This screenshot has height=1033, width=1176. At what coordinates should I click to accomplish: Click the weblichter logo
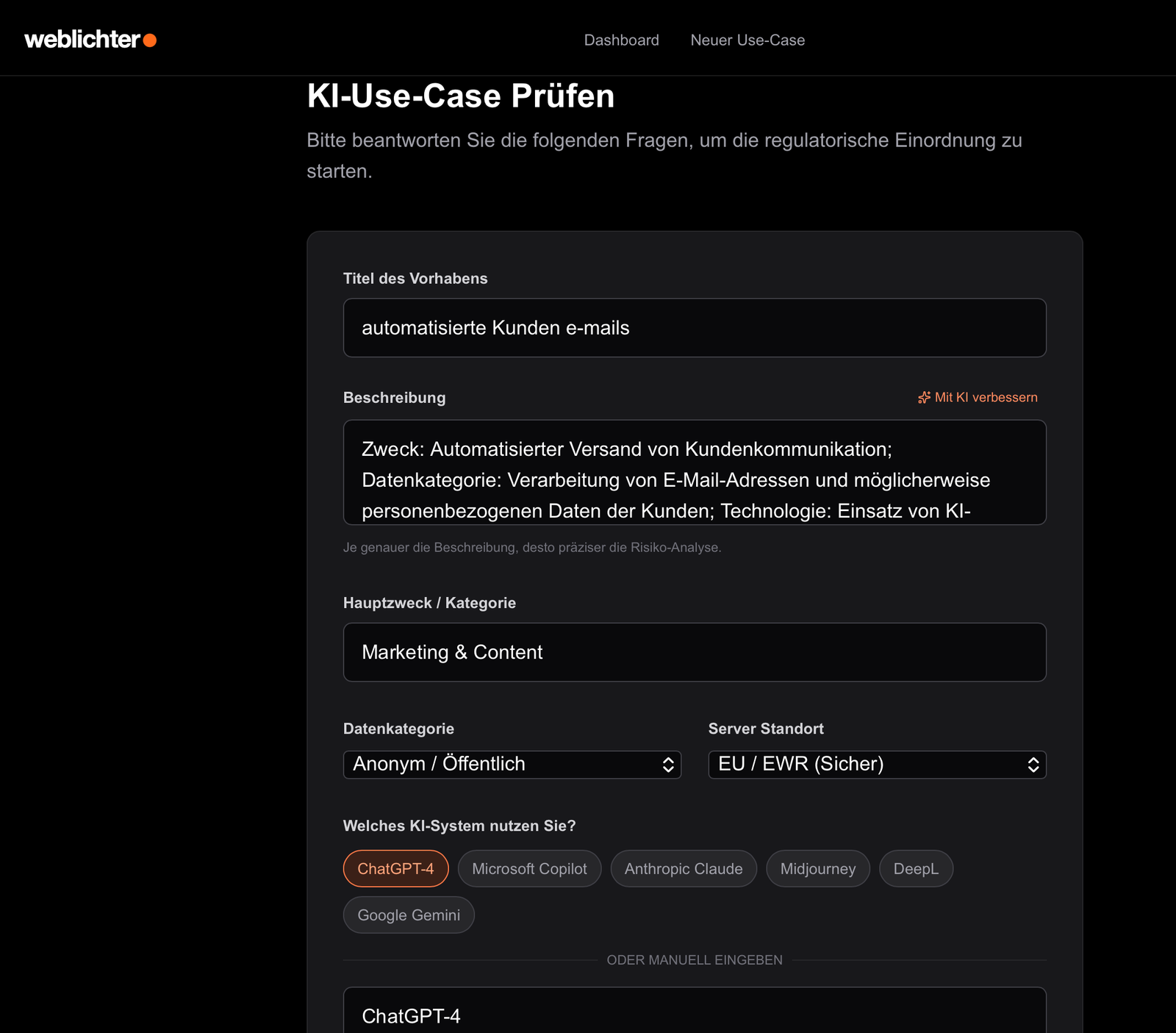(x=90, y=40)
